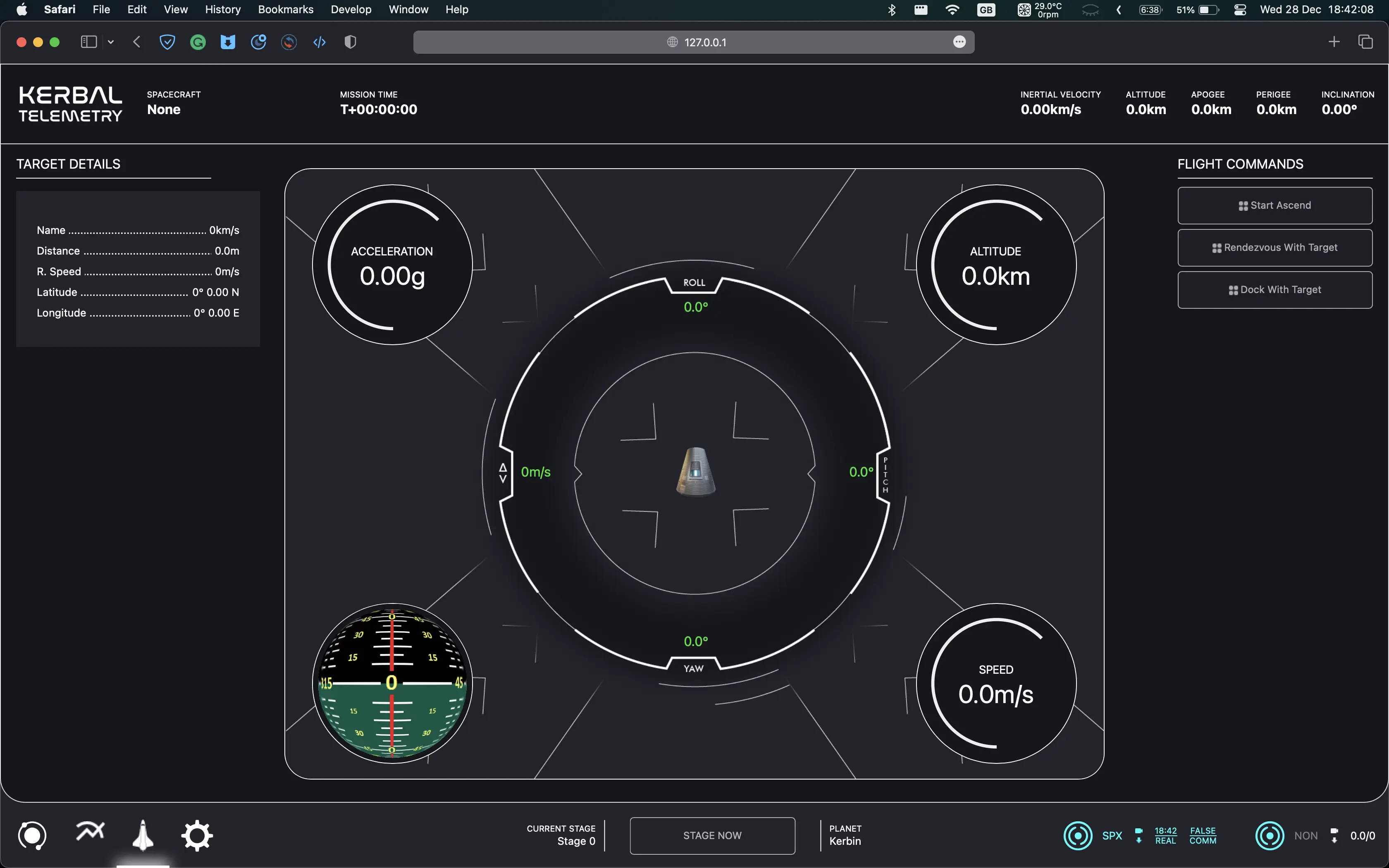Open the Apple menu
Screen dimensions: 1389x868
(x=22, y=9)
